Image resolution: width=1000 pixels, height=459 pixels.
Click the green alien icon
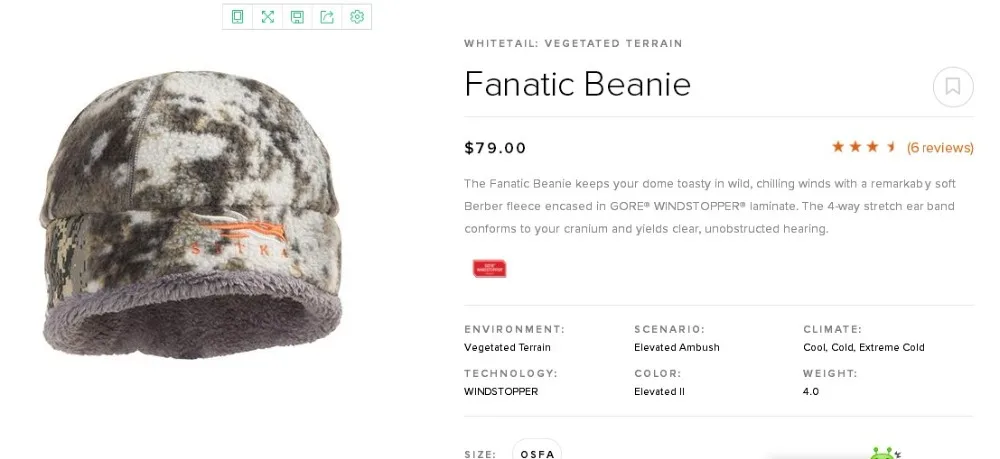pos(883,454)
